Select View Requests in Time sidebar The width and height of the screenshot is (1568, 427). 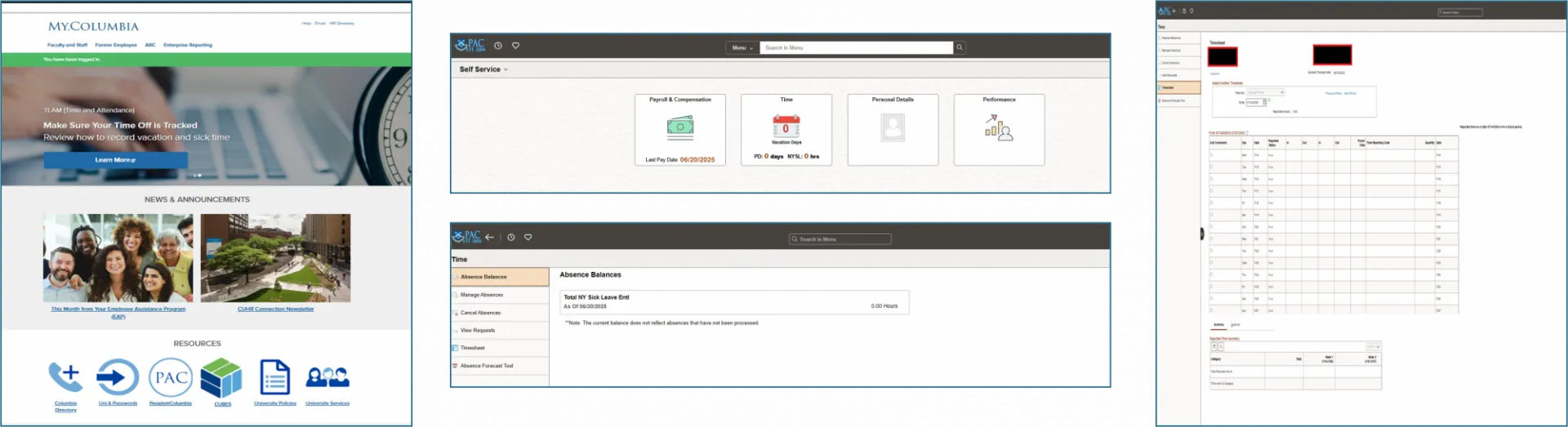coord(500,331)
